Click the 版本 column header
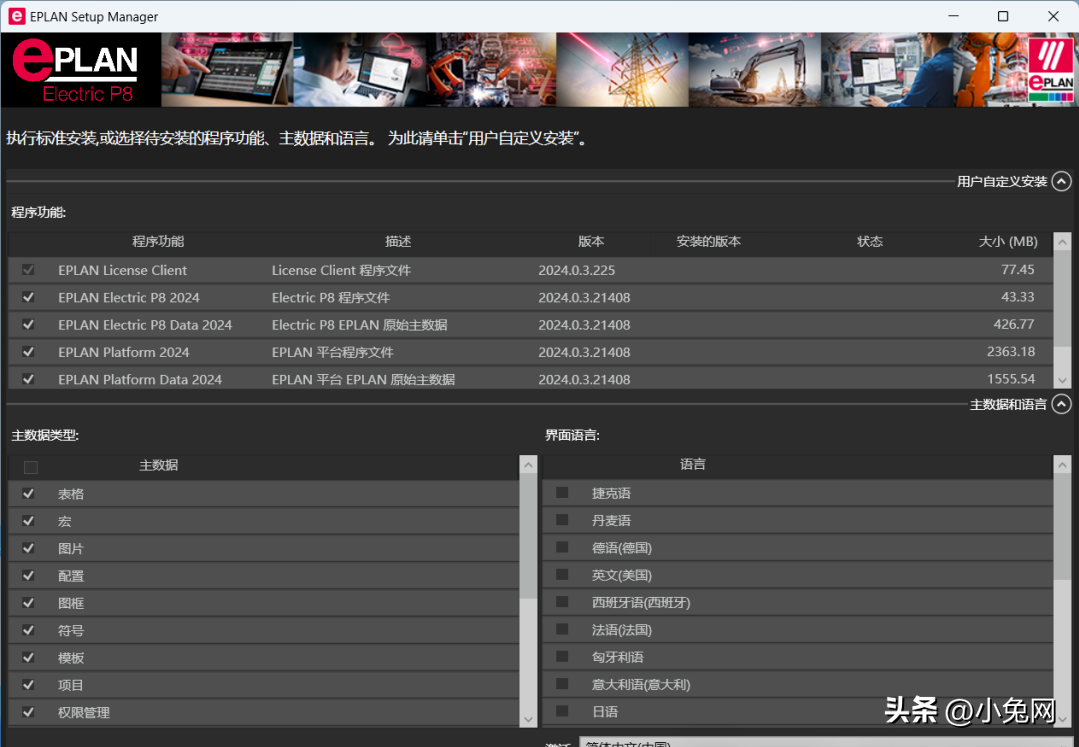This screenshot has width=1079, height=747. tap(591, 242)
